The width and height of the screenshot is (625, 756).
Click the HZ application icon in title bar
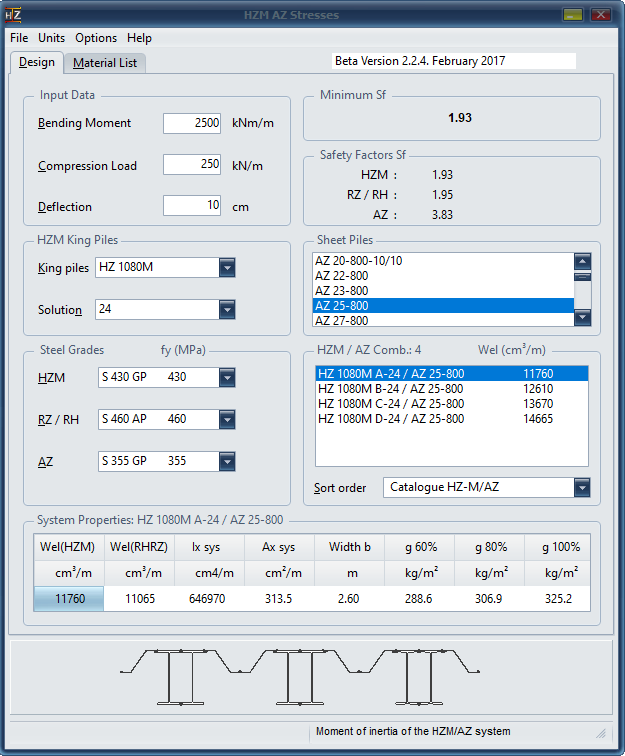pyautogui.click(x=13, y=14)
